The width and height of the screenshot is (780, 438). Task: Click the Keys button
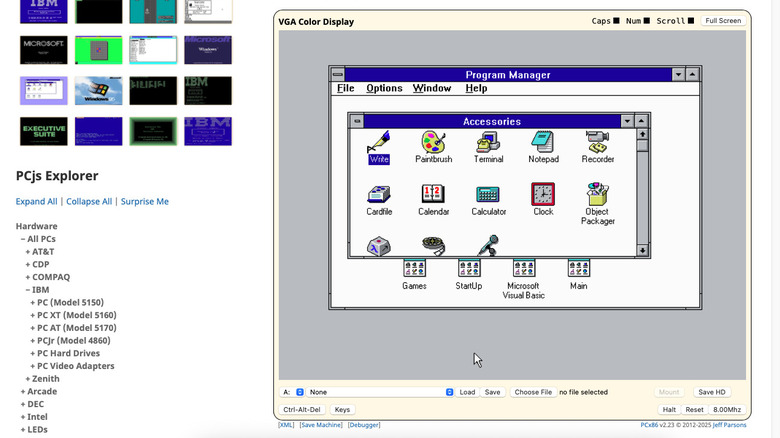342,410
